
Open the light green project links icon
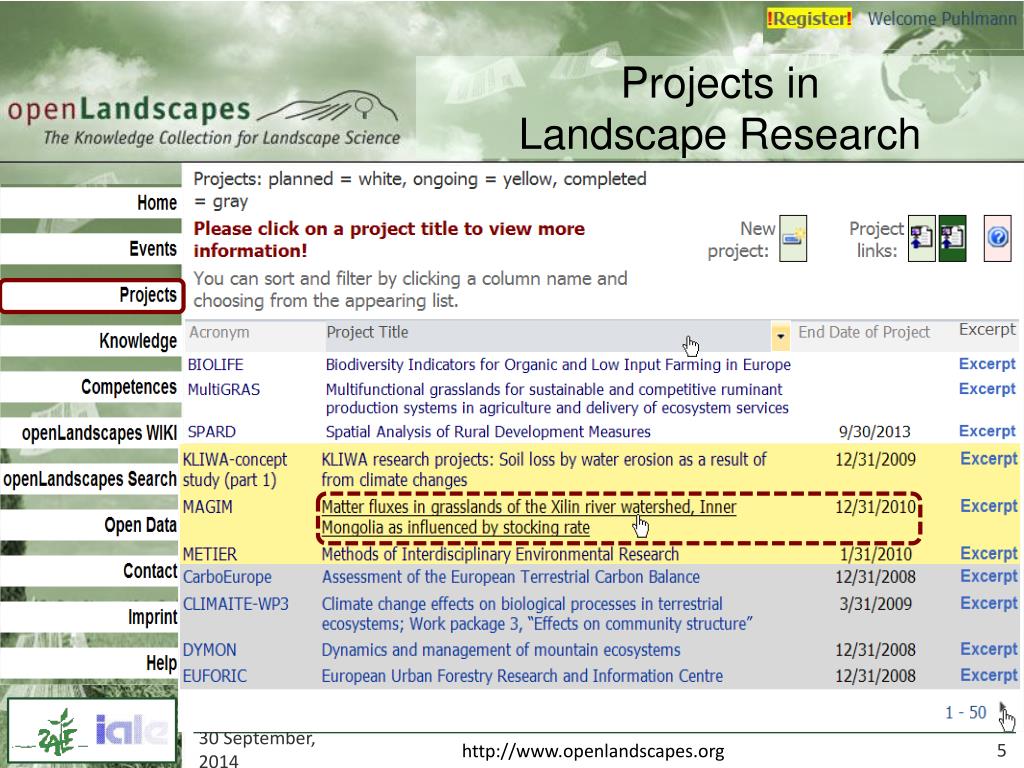(921, 240)
